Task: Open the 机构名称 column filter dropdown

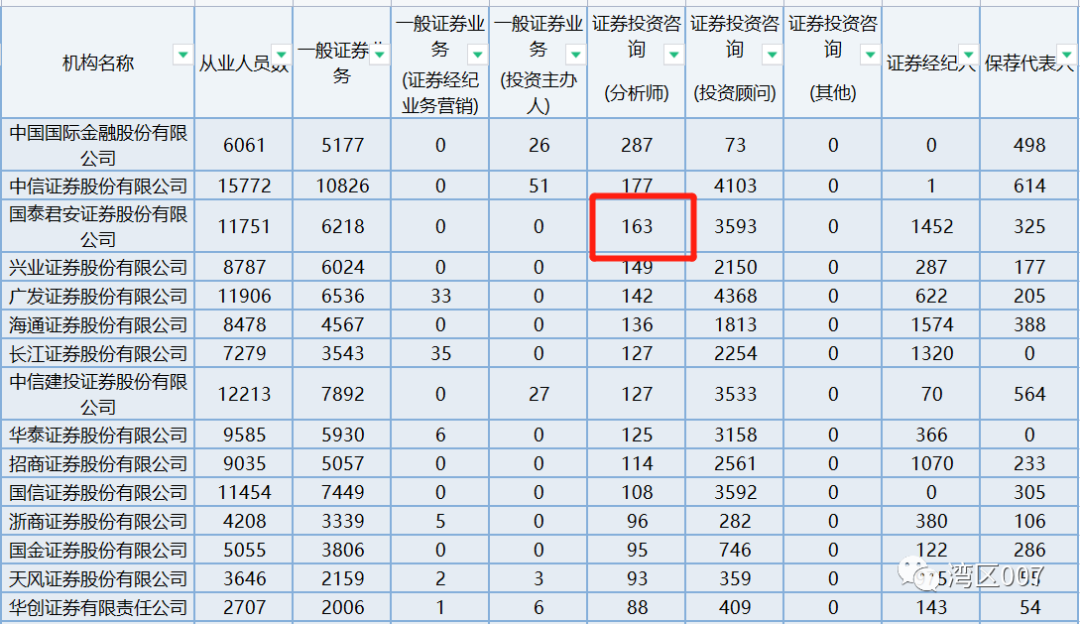Action: point(183,54)
